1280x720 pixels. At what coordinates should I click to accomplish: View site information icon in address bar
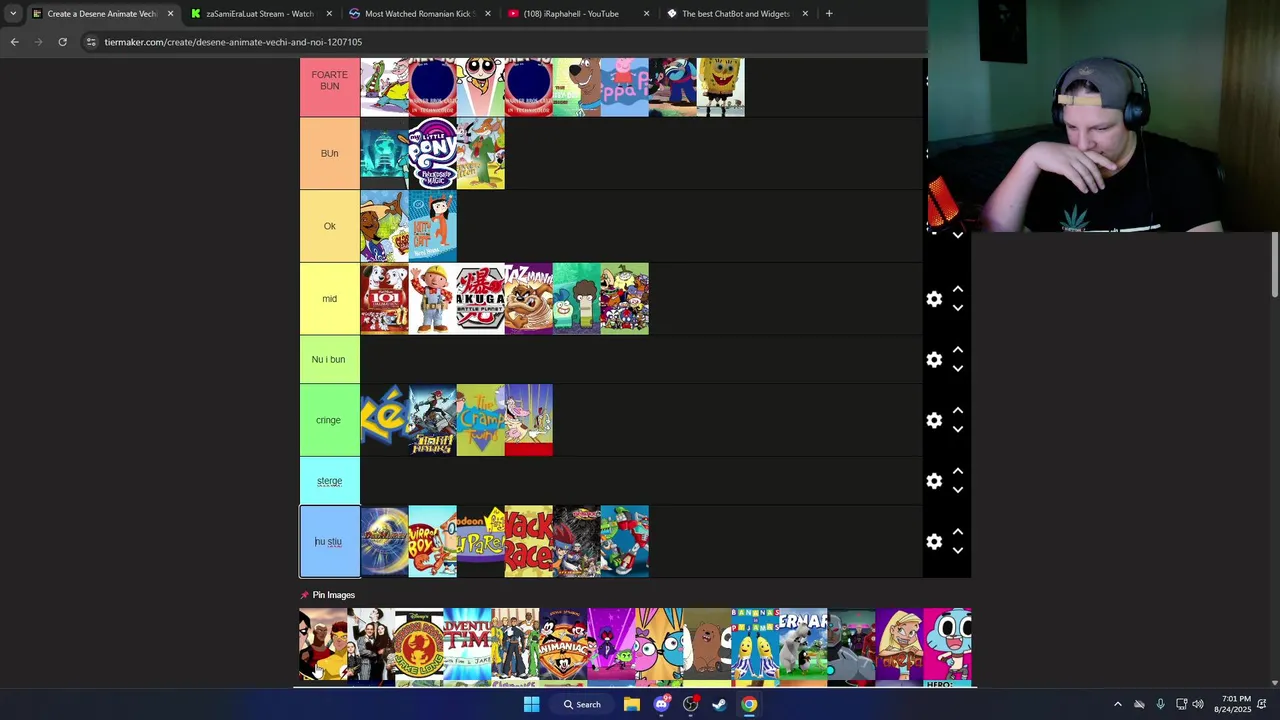pyautogui.click(x=91, y=42)
